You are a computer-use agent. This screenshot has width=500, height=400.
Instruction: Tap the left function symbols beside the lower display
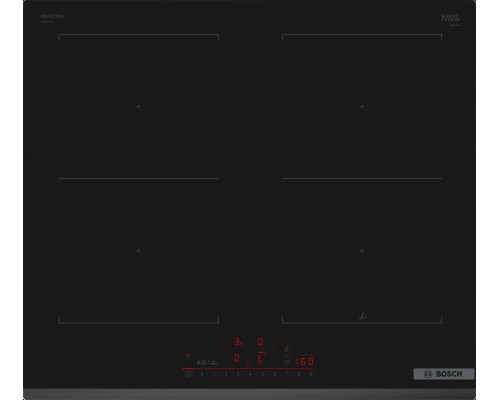tap(201, 363)
